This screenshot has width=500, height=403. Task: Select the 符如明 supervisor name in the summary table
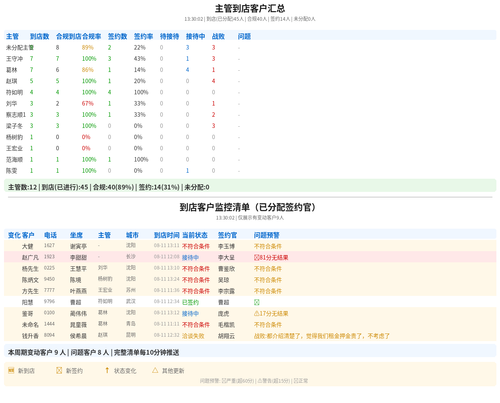pyautogui.click(x=14, y=92)
